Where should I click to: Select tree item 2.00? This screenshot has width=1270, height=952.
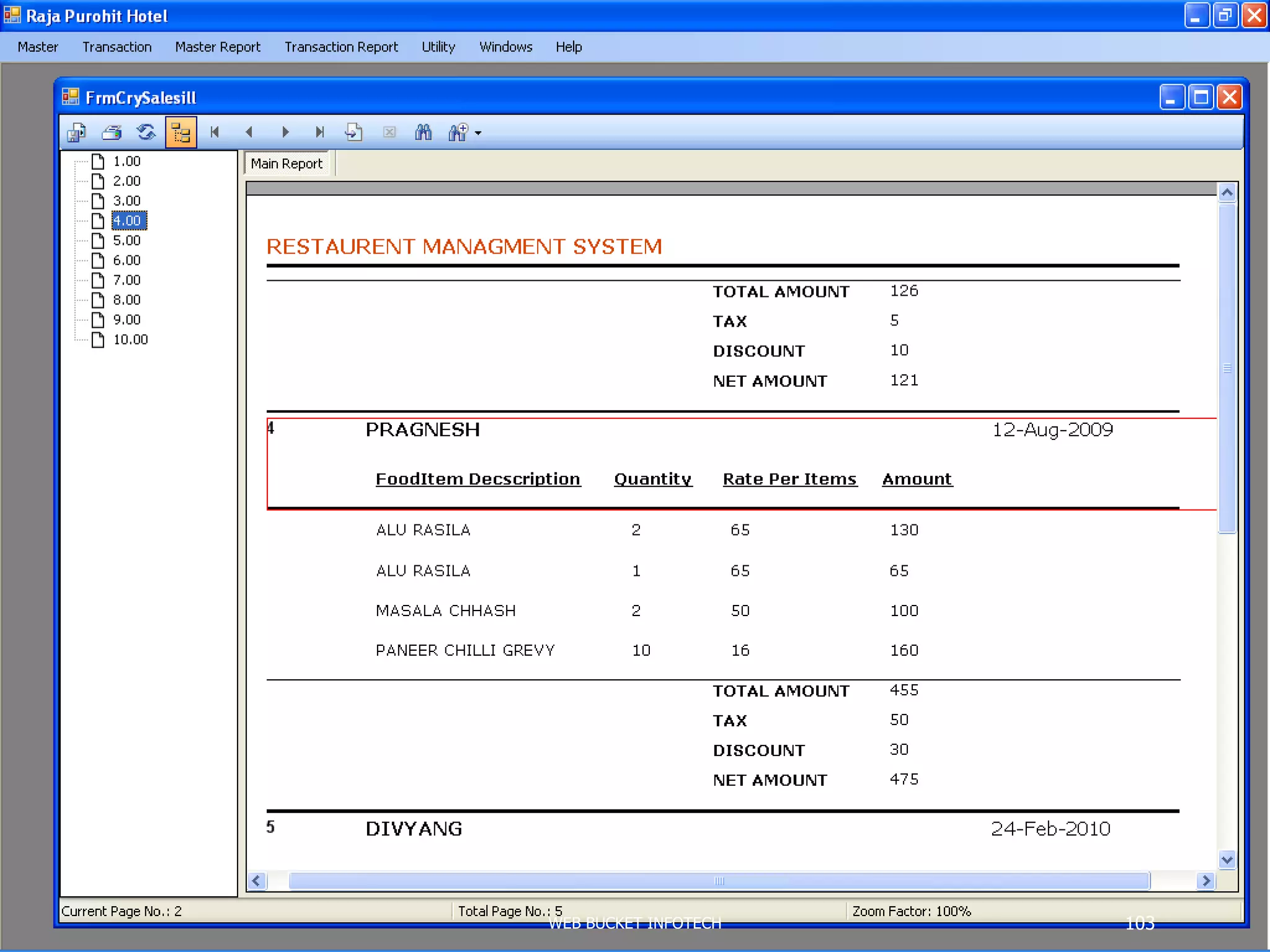coord(127,181)
